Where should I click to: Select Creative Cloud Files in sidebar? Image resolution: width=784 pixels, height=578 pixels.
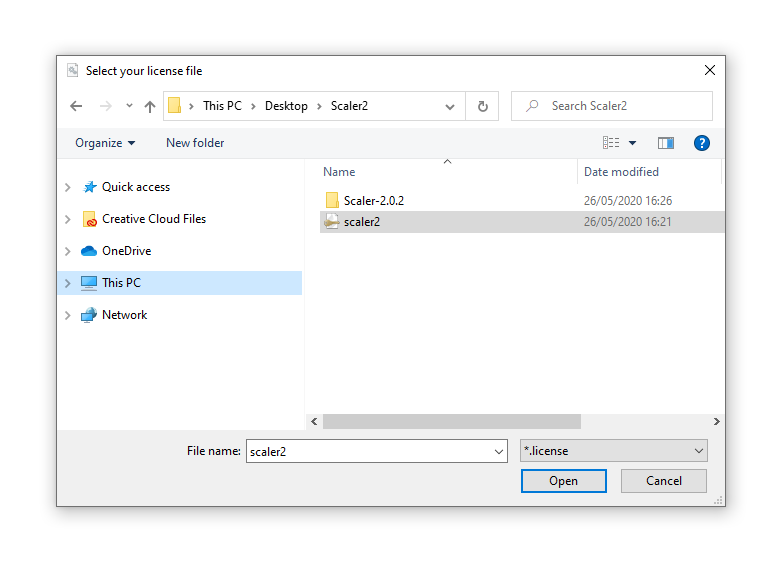click(x=154, y=219)
